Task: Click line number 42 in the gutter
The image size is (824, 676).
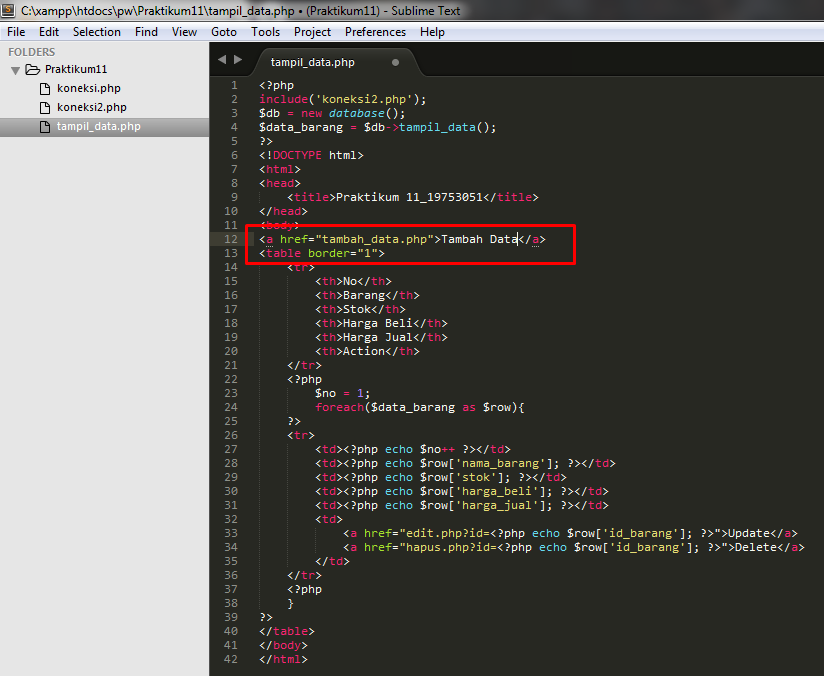Action: [x=231, y=659]
